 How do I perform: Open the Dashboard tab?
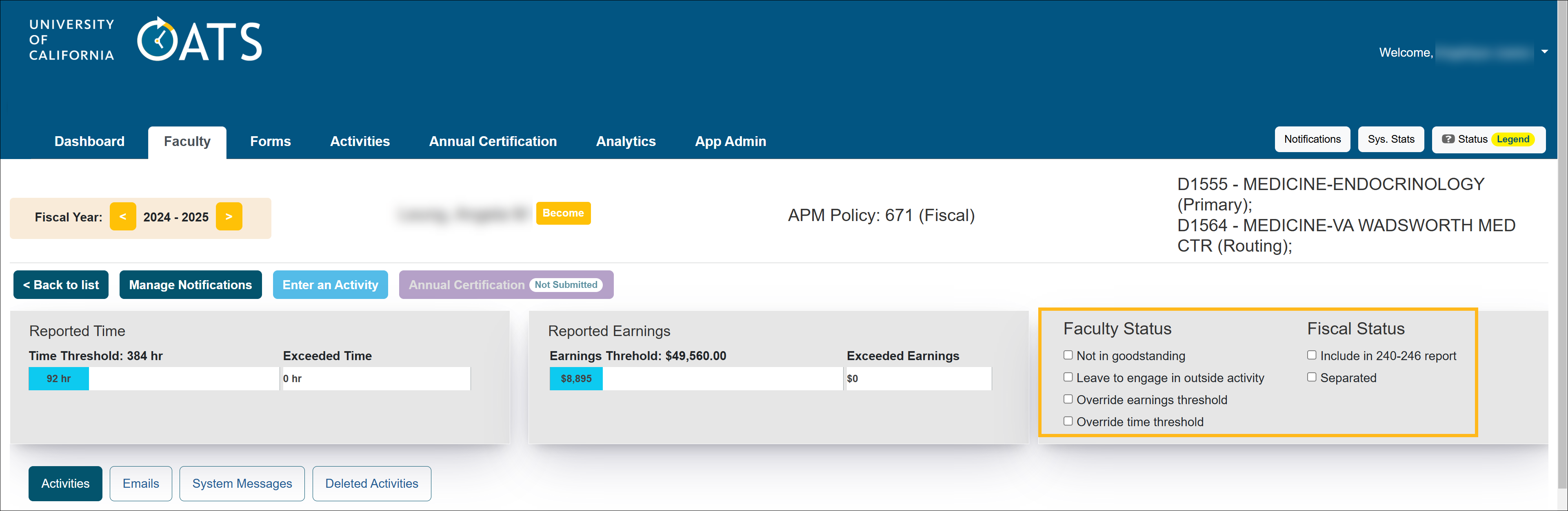coord(89,142)
